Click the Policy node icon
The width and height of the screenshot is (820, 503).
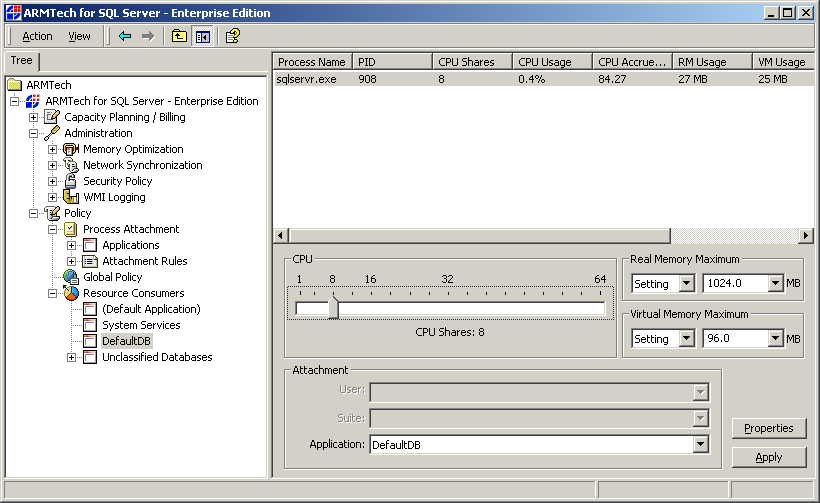(x=52, y=213)
